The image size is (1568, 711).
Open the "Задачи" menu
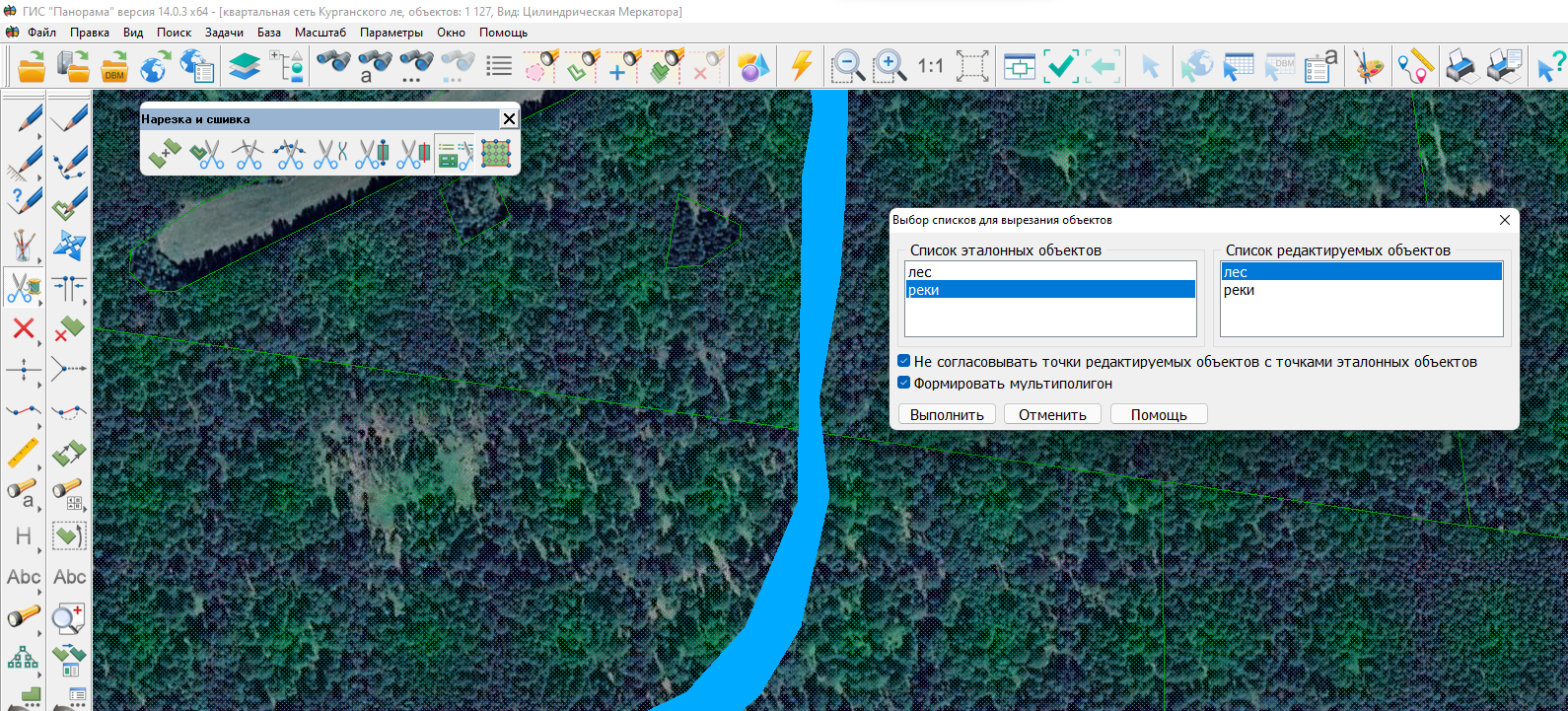[x=224, y=33]
